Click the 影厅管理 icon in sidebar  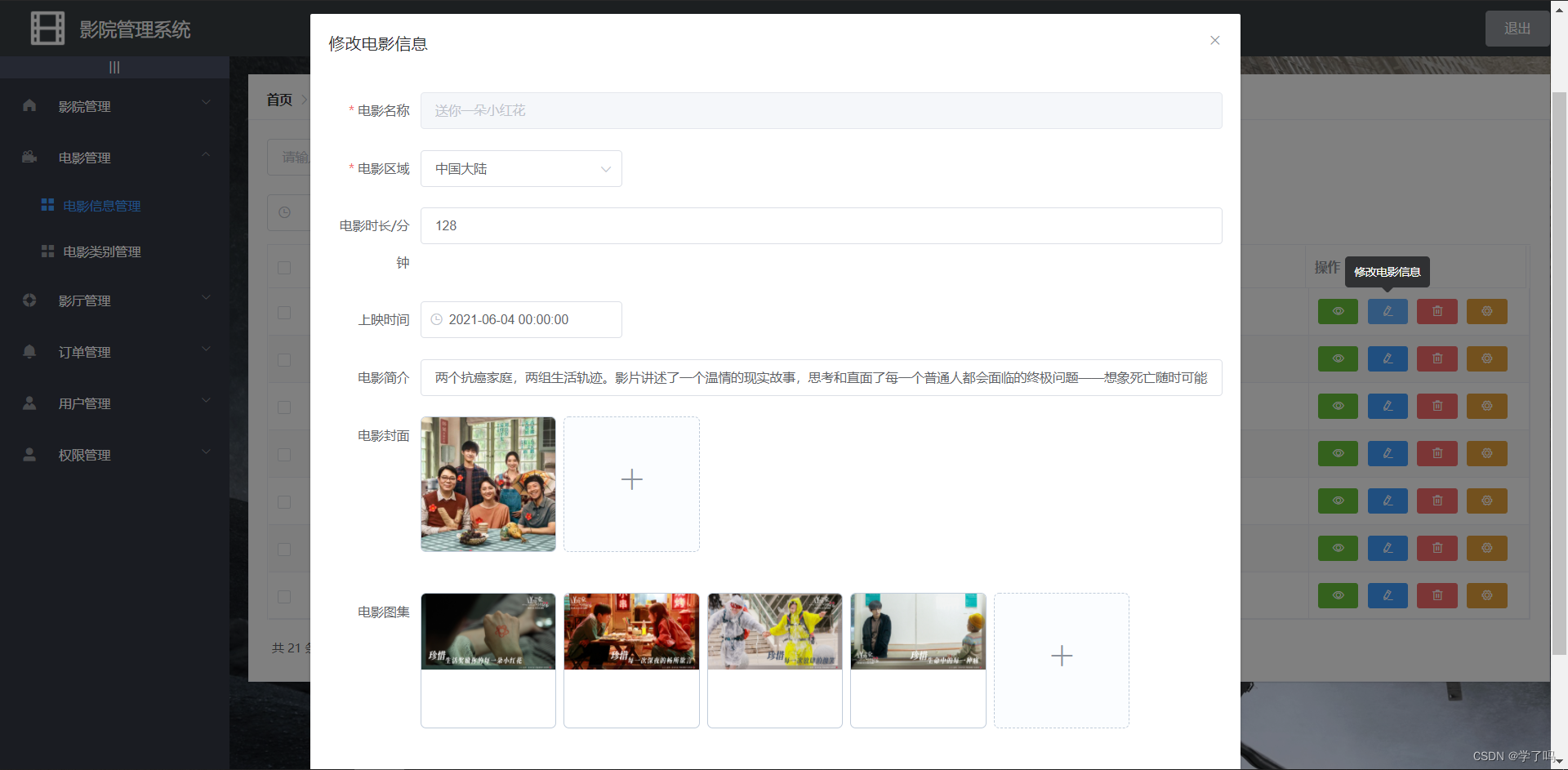(29, 300)
